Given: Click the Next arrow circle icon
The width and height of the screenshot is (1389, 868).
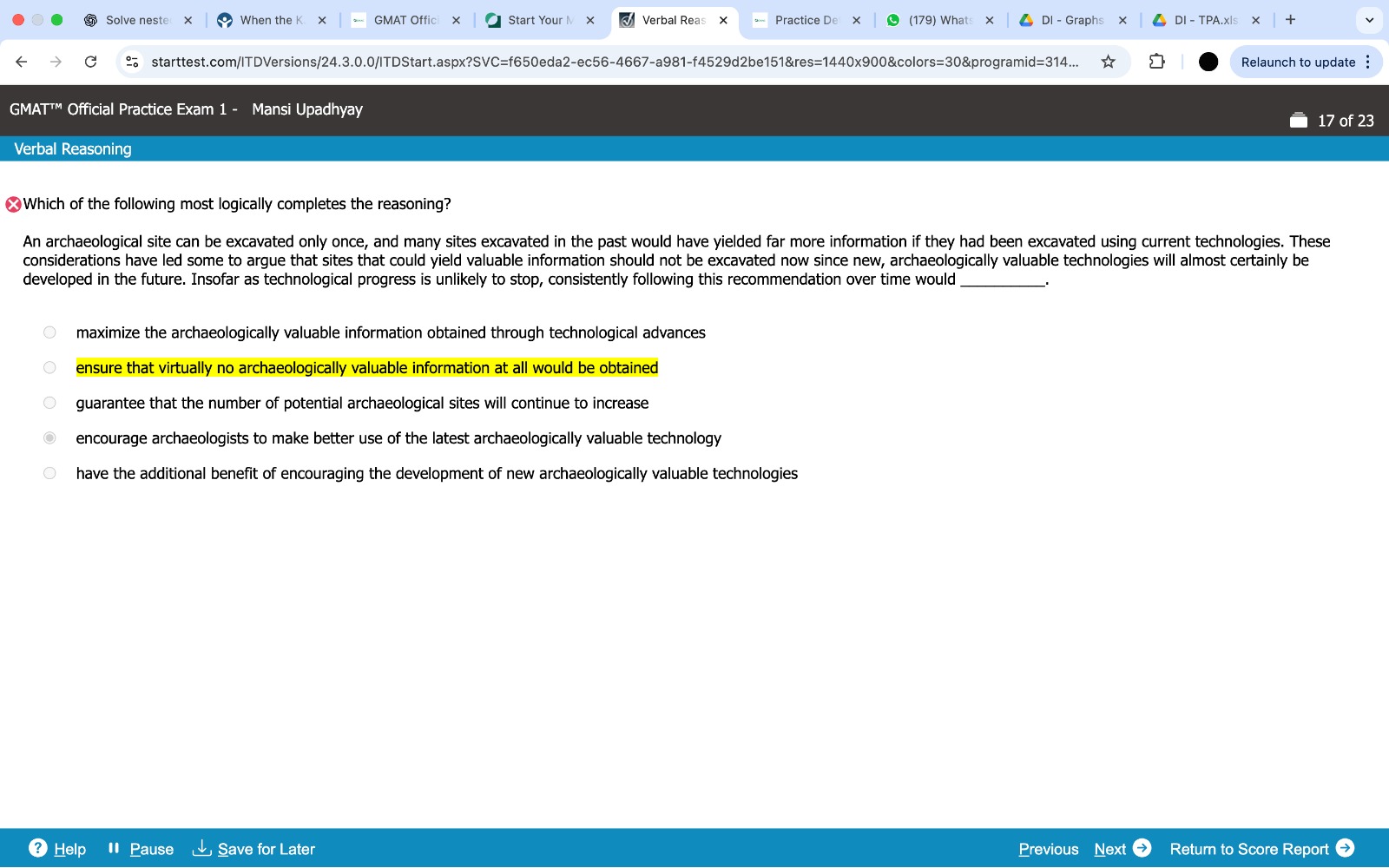Looking at the screenshot, I should 1142,848.
